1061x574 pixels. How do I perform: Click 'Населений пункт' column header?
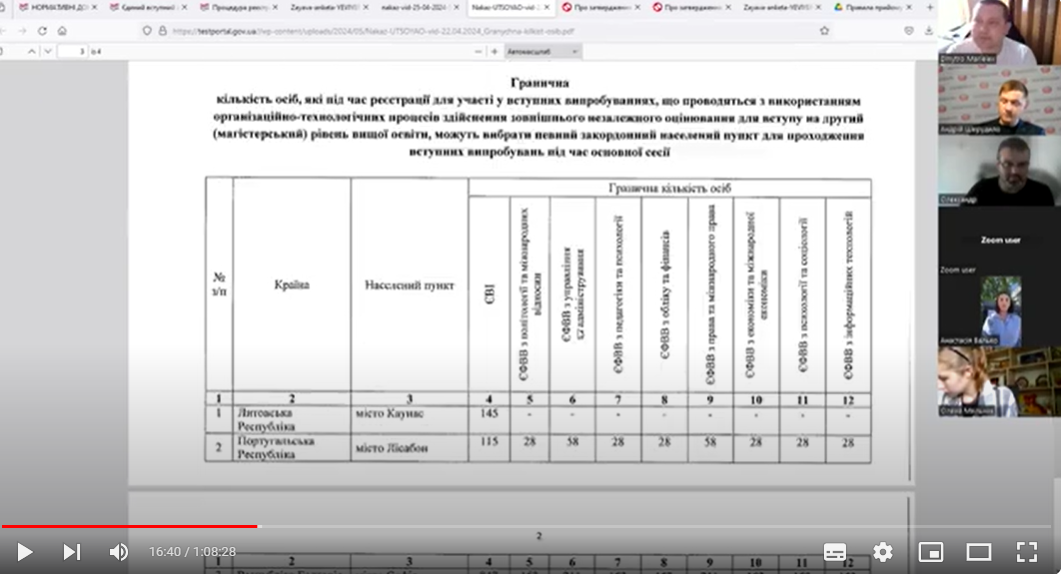tap(409, 285)
